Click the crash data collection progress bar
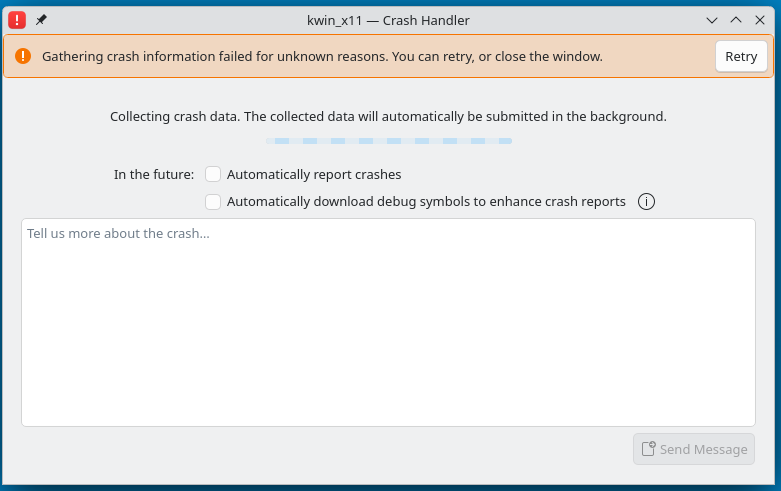 389,141
